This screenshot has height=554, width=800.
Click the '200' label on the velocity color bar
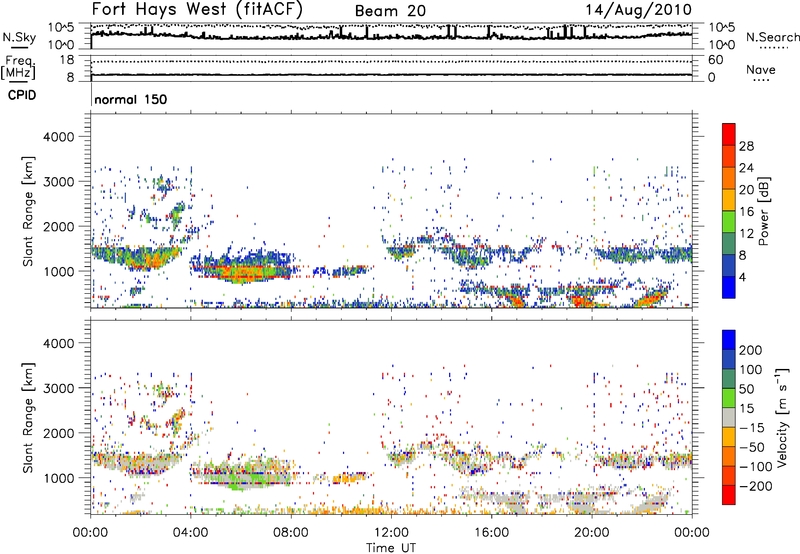point(751,350)
